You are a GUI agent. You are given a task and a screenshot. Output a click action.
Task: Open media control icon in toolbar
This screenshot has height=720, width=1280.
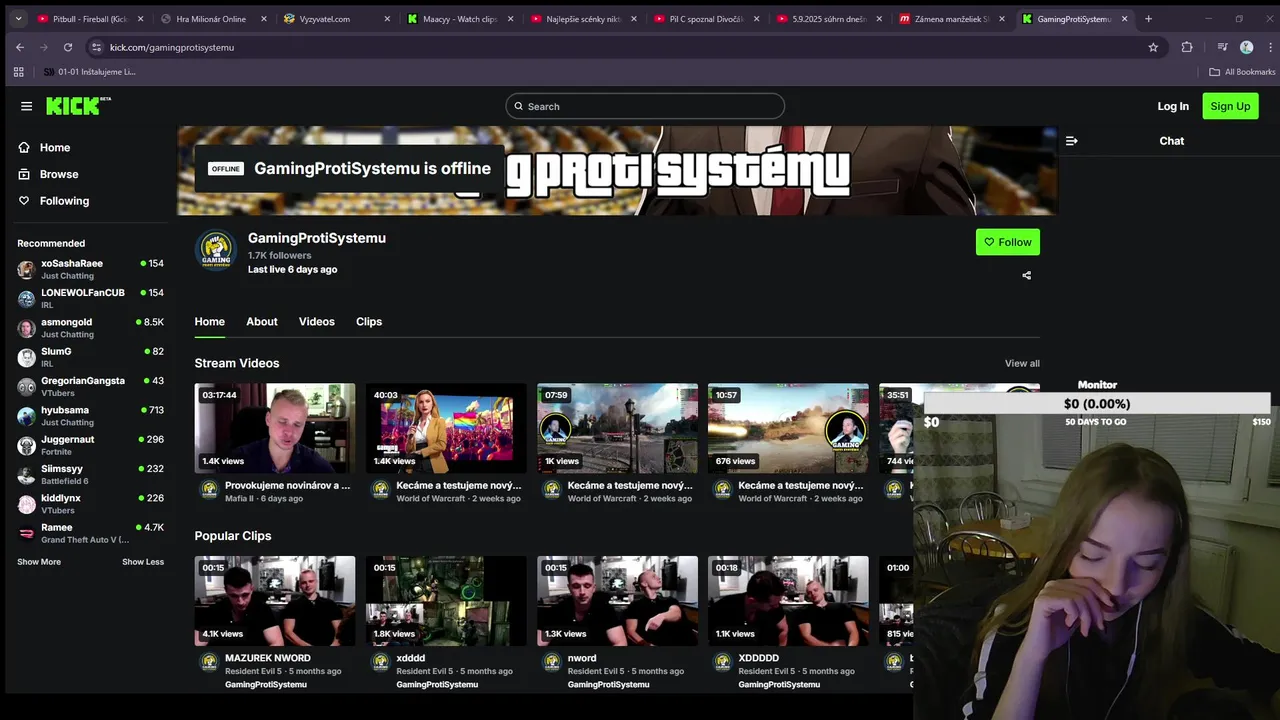tap(1222, 47)
